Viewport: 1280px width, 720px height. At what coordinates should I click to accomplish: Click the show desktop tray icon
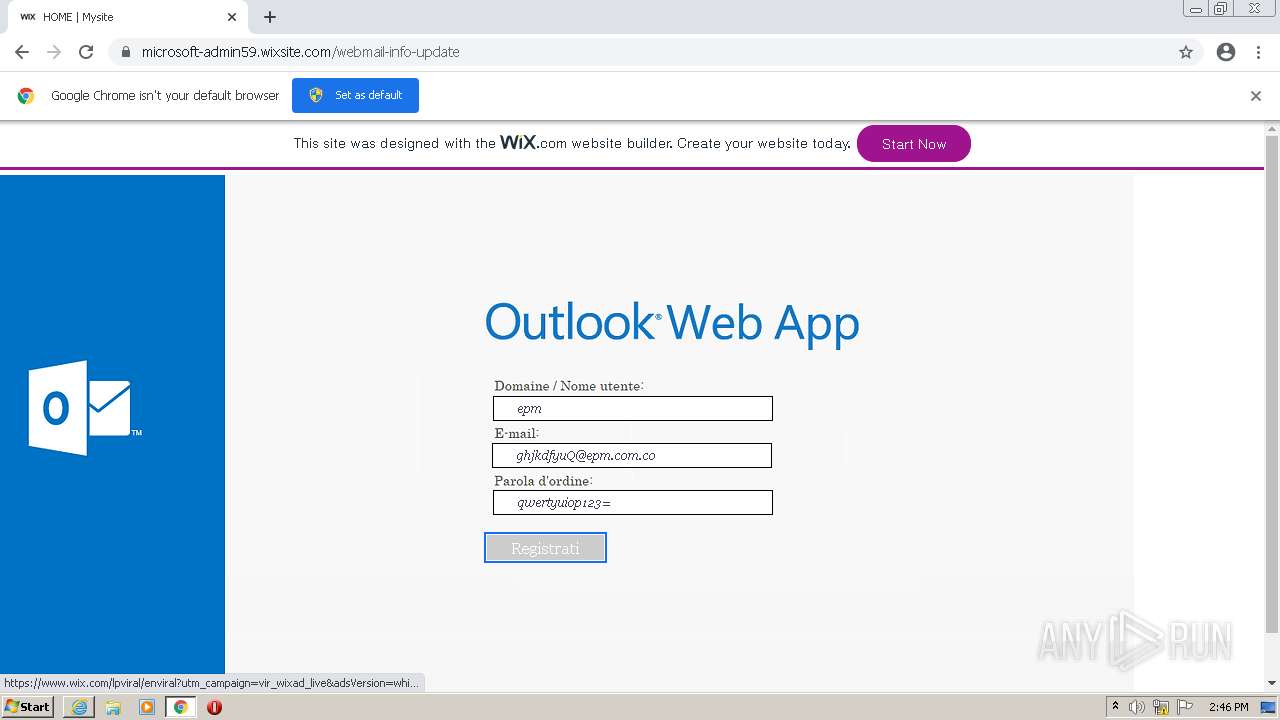pyautogui.click(x=1268, y=707)
